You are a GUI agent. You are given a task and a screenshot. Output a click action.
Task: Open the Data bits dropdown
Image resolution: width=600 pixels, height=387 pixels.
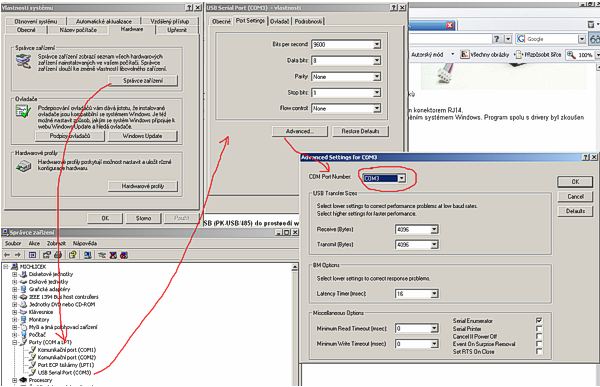(377, 61)
